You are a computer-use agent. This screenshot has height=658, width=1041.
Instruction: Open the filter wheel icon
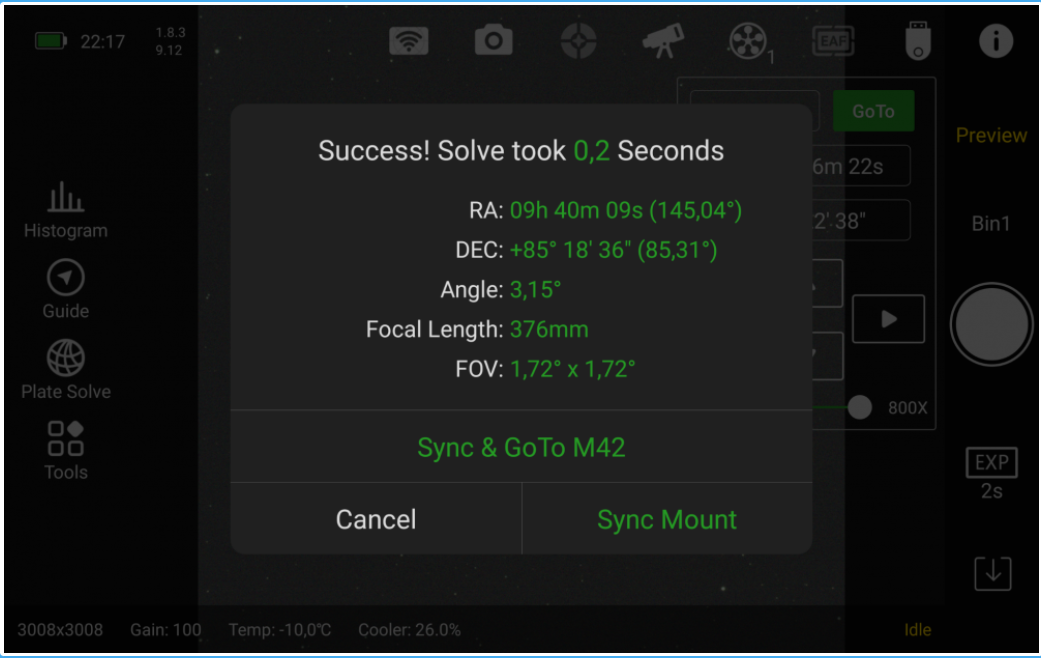[x=747, y=41]
